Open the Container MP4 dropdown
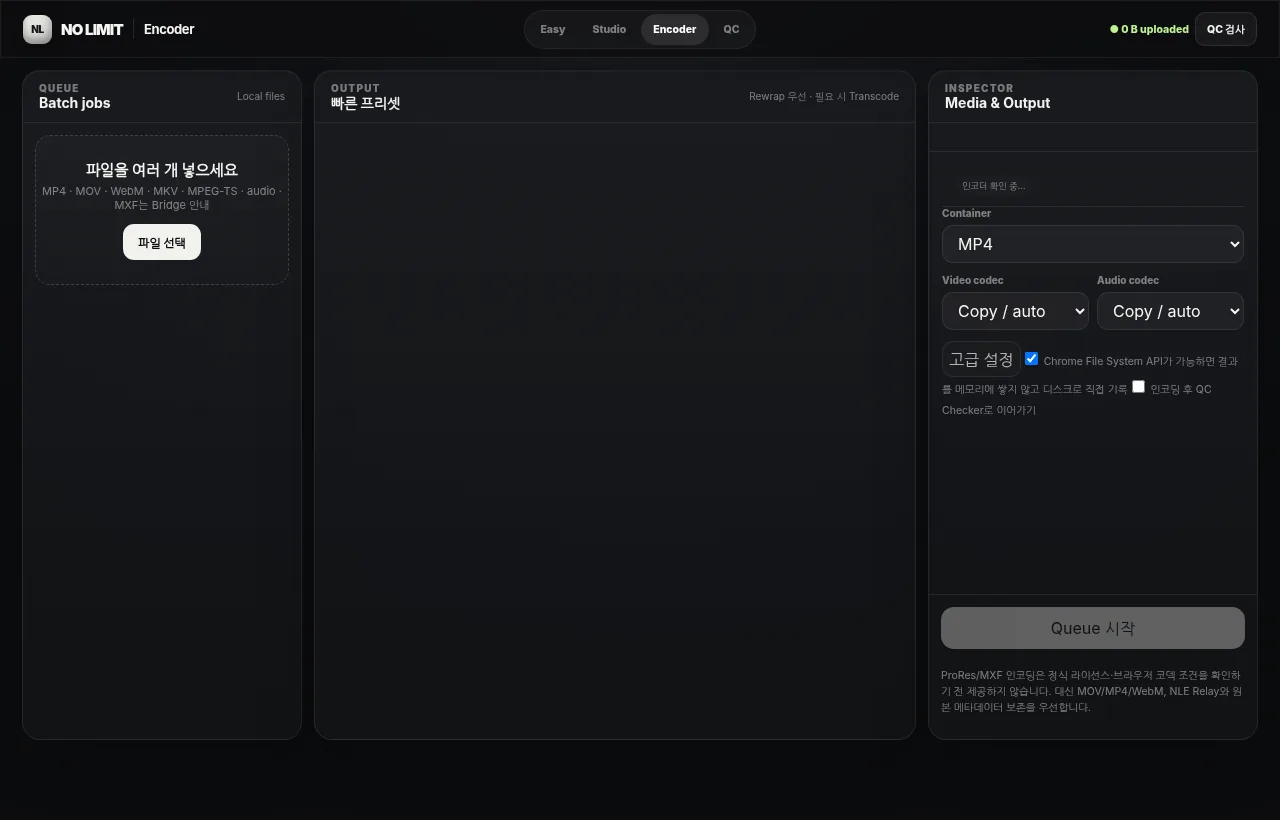 [x=1093, y=244]
